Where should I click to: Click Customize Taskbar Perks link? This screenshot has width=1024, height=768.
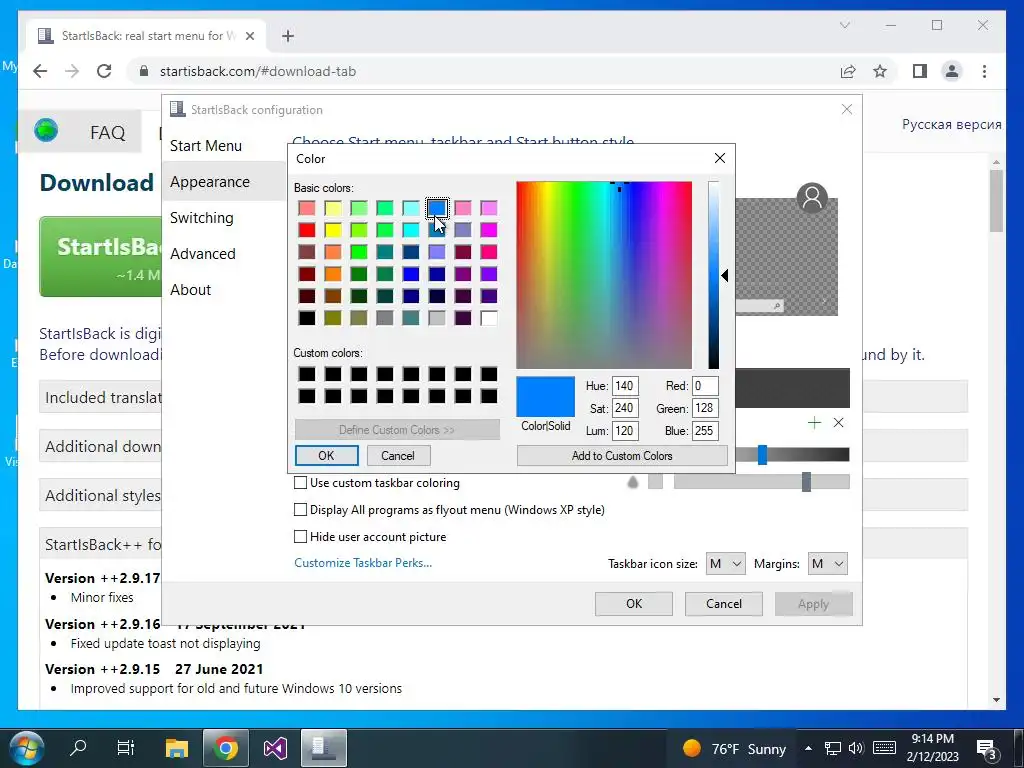coord(363,562)
